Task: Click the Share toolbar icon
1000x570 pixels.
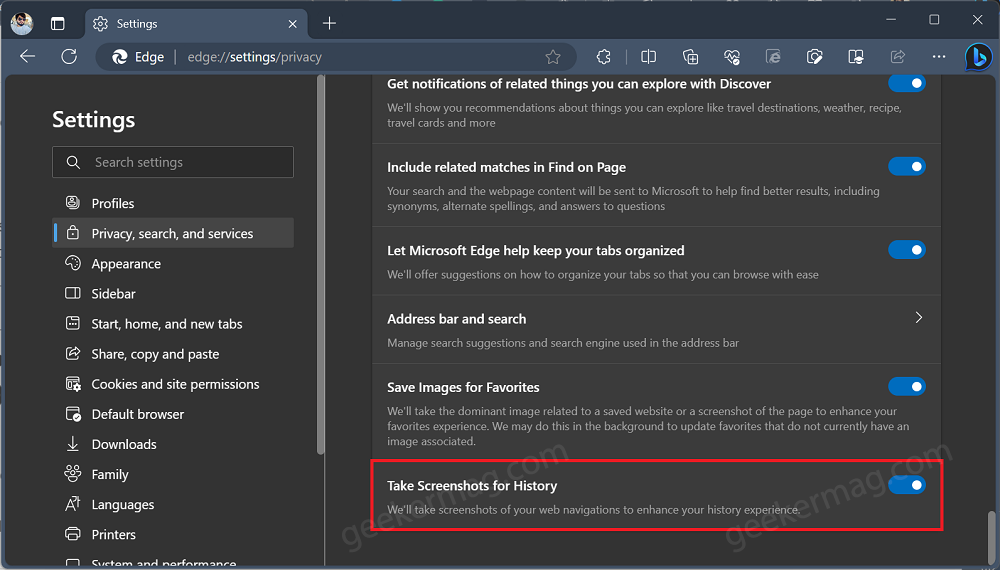Action: tap(897, 57)
